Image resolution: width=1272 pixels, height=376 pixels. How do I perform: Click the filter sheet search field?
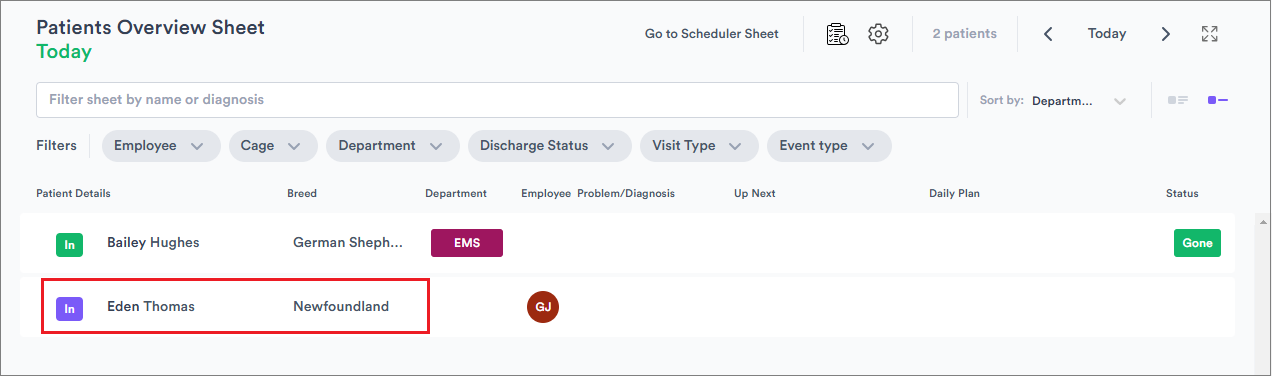tap(497, 100)
